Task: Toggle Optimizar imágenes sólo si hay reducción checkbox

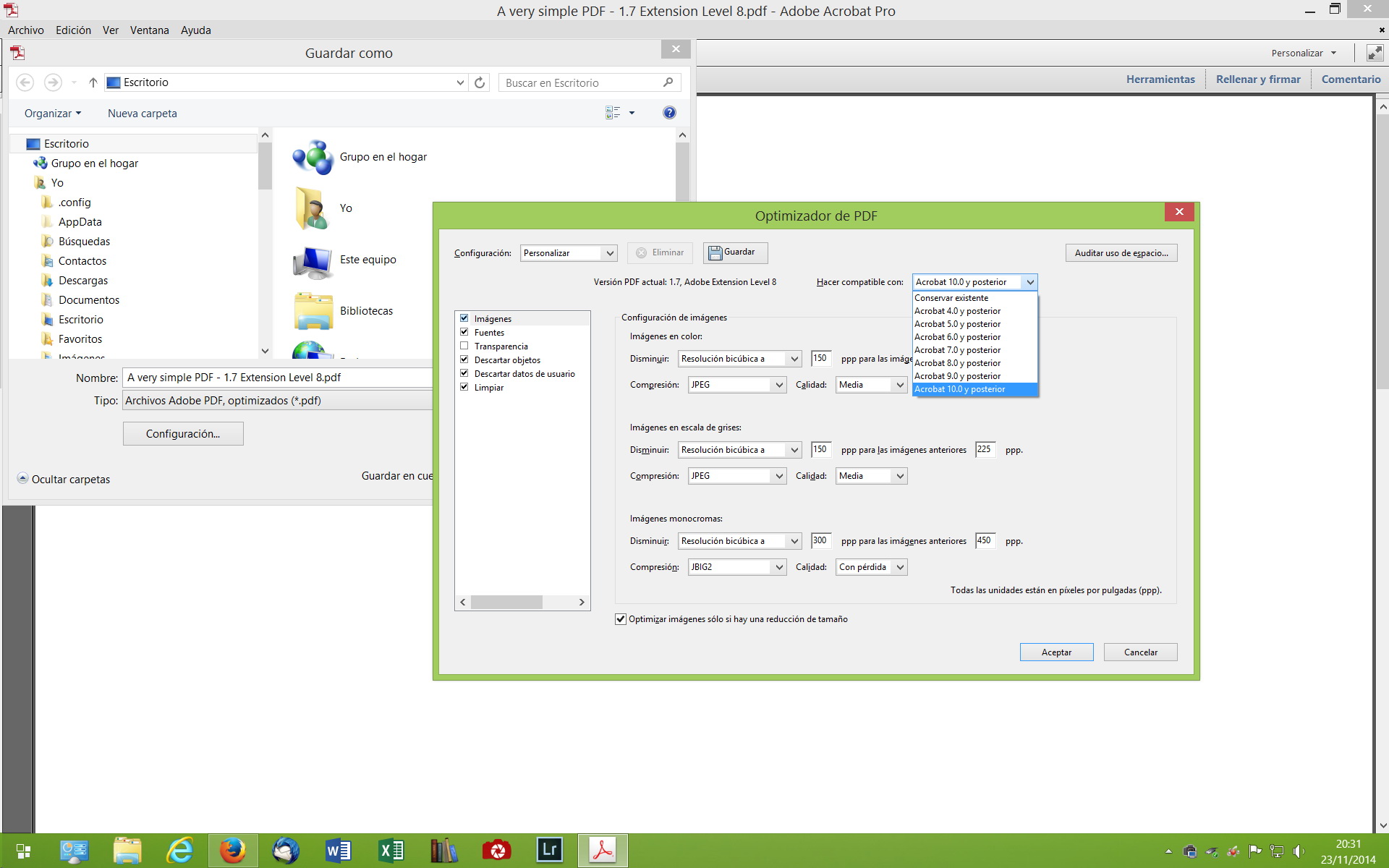Action: [x=621, y=619]
